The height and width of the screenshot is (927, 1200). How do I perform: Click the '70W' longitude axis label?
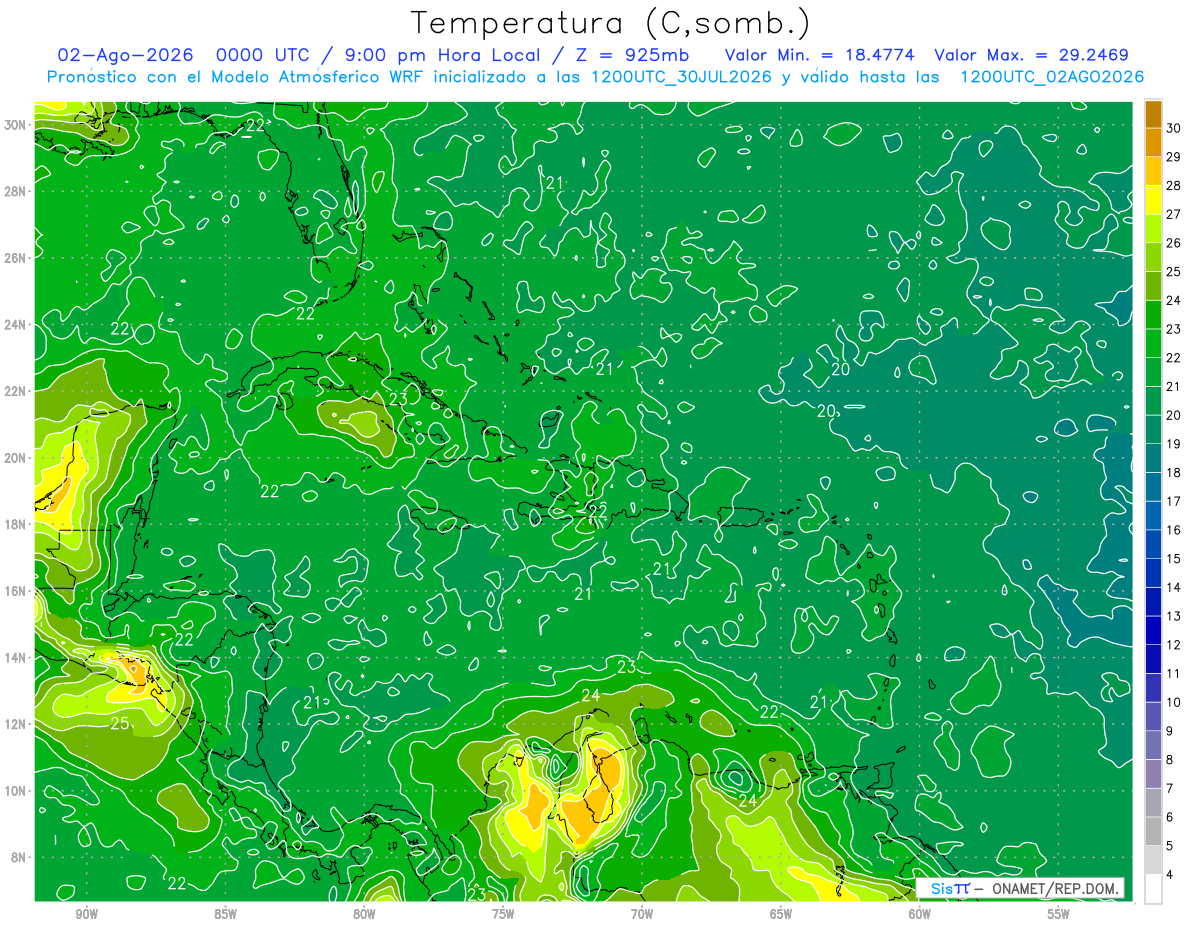[642, 914]
